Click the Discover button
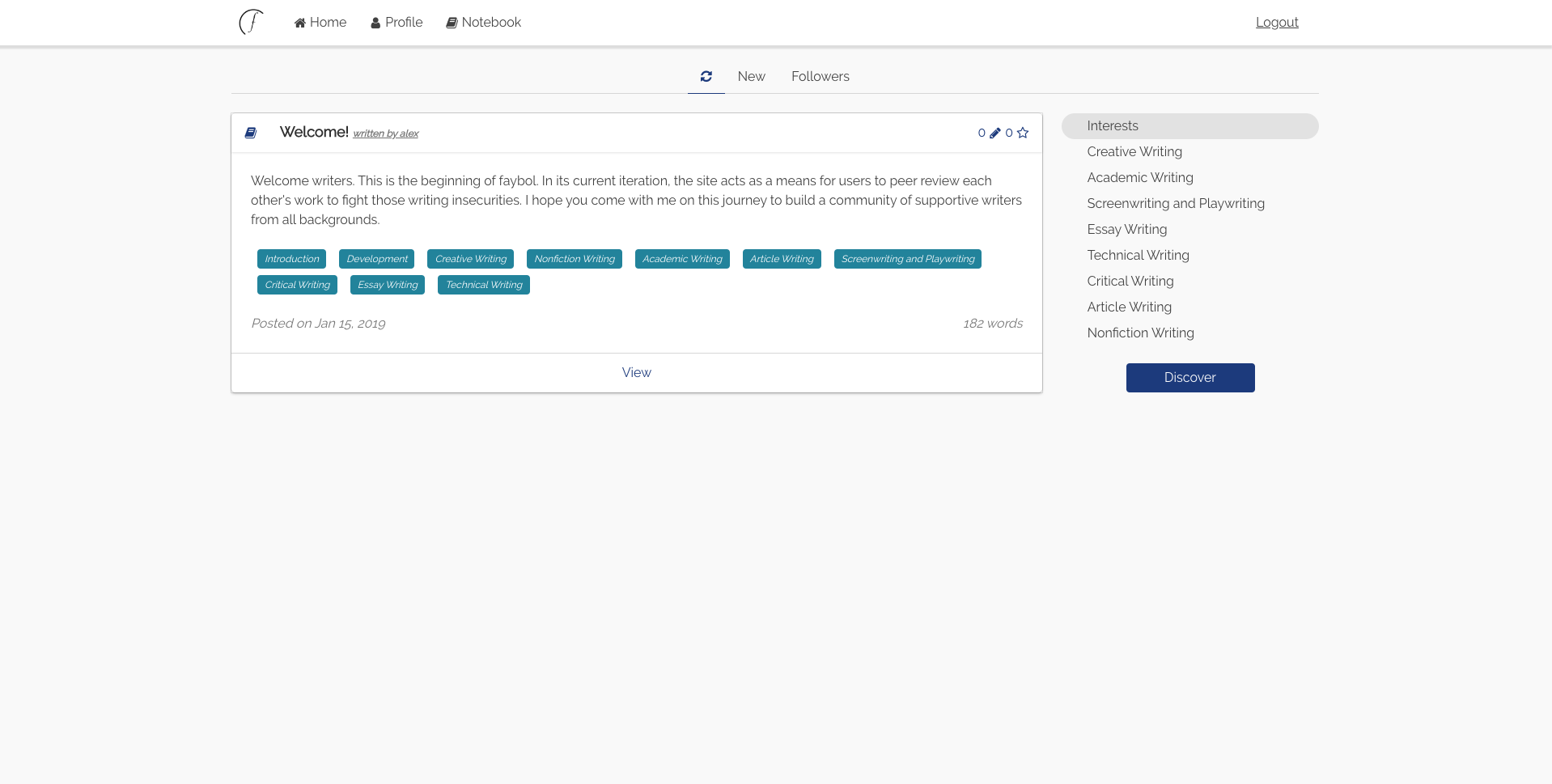Screen dimensions: 1552x784 pos(1190,378)
